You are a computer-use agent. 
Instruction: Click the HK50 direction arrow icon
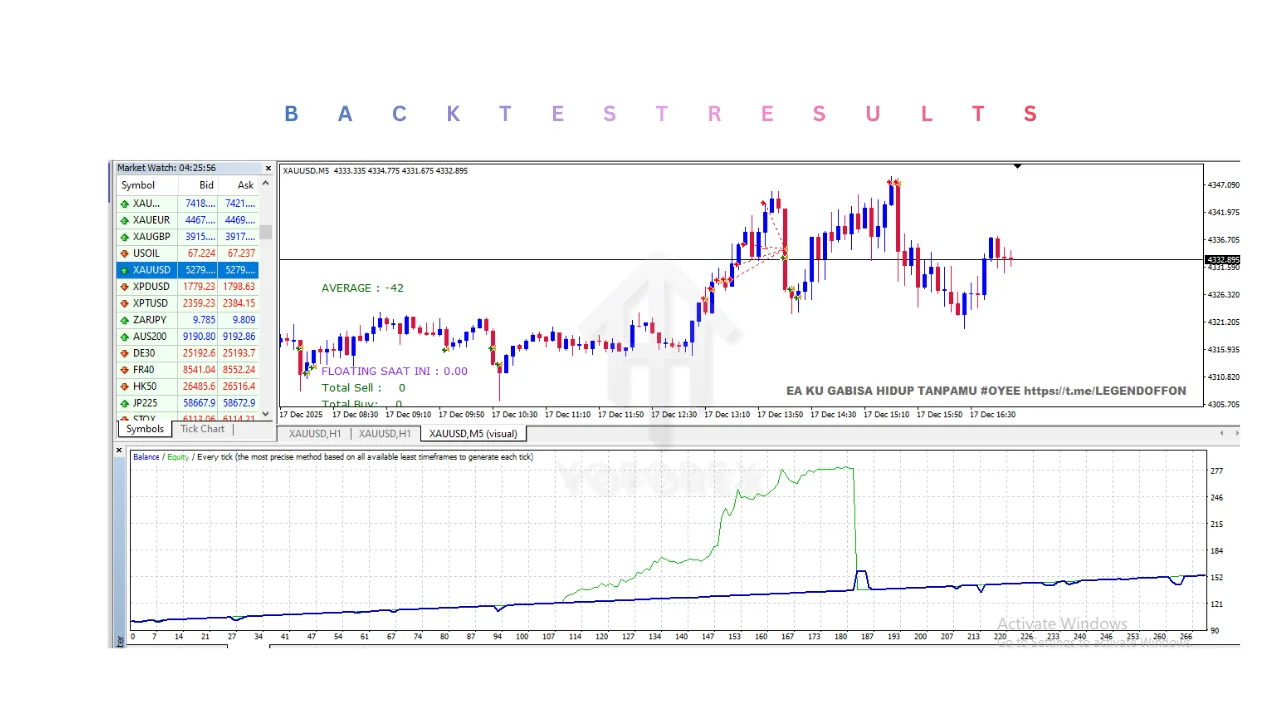point(124,387)
